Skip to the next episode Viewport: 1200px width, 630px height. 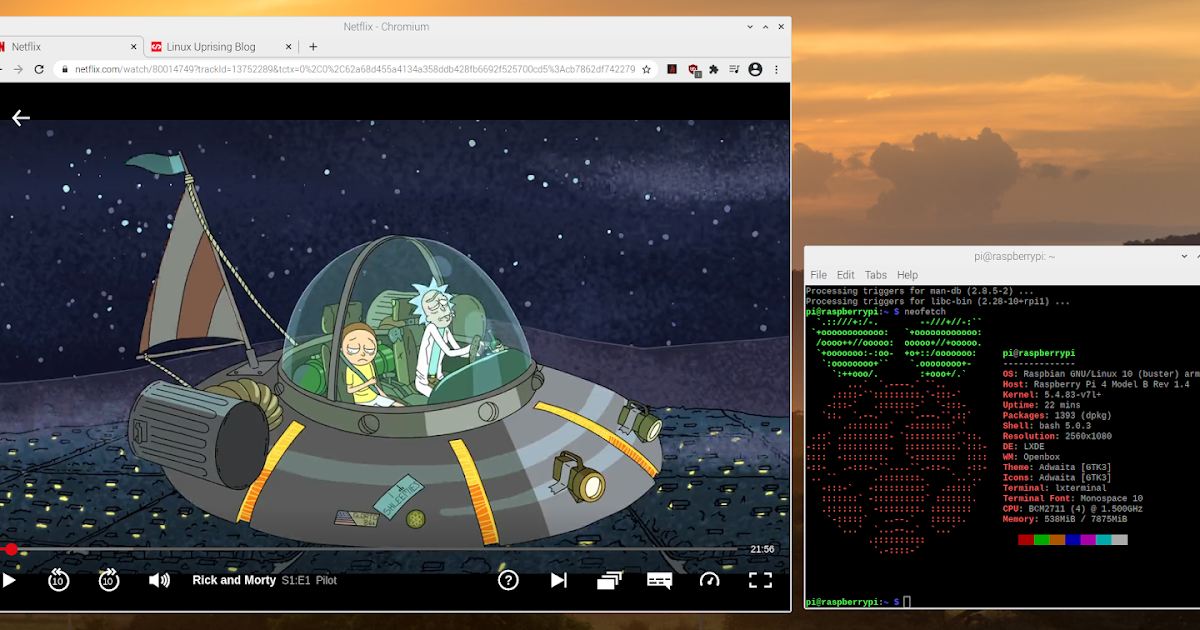[559, 580]
